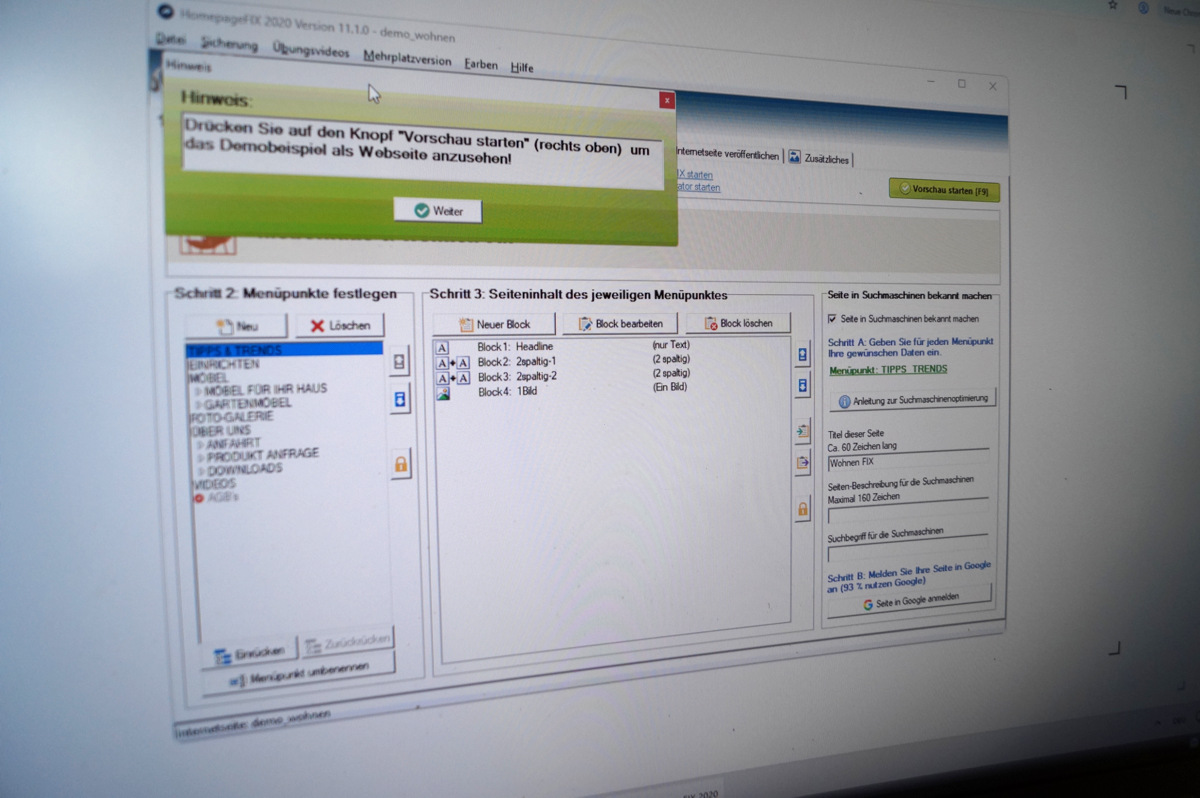Delete menu item with Löschen button
Screen dimensions: 1200x798
coord(339,326)
